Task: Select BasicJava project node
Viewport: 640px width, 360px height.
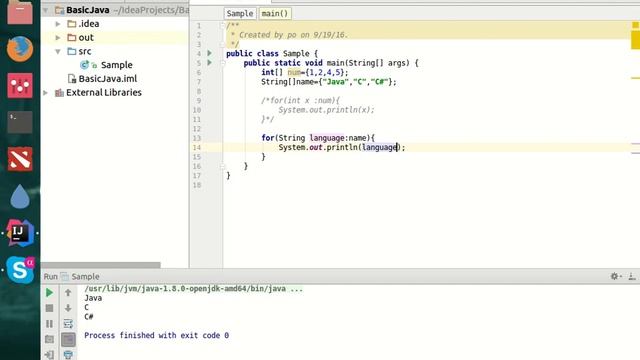Action: (88, 10)
